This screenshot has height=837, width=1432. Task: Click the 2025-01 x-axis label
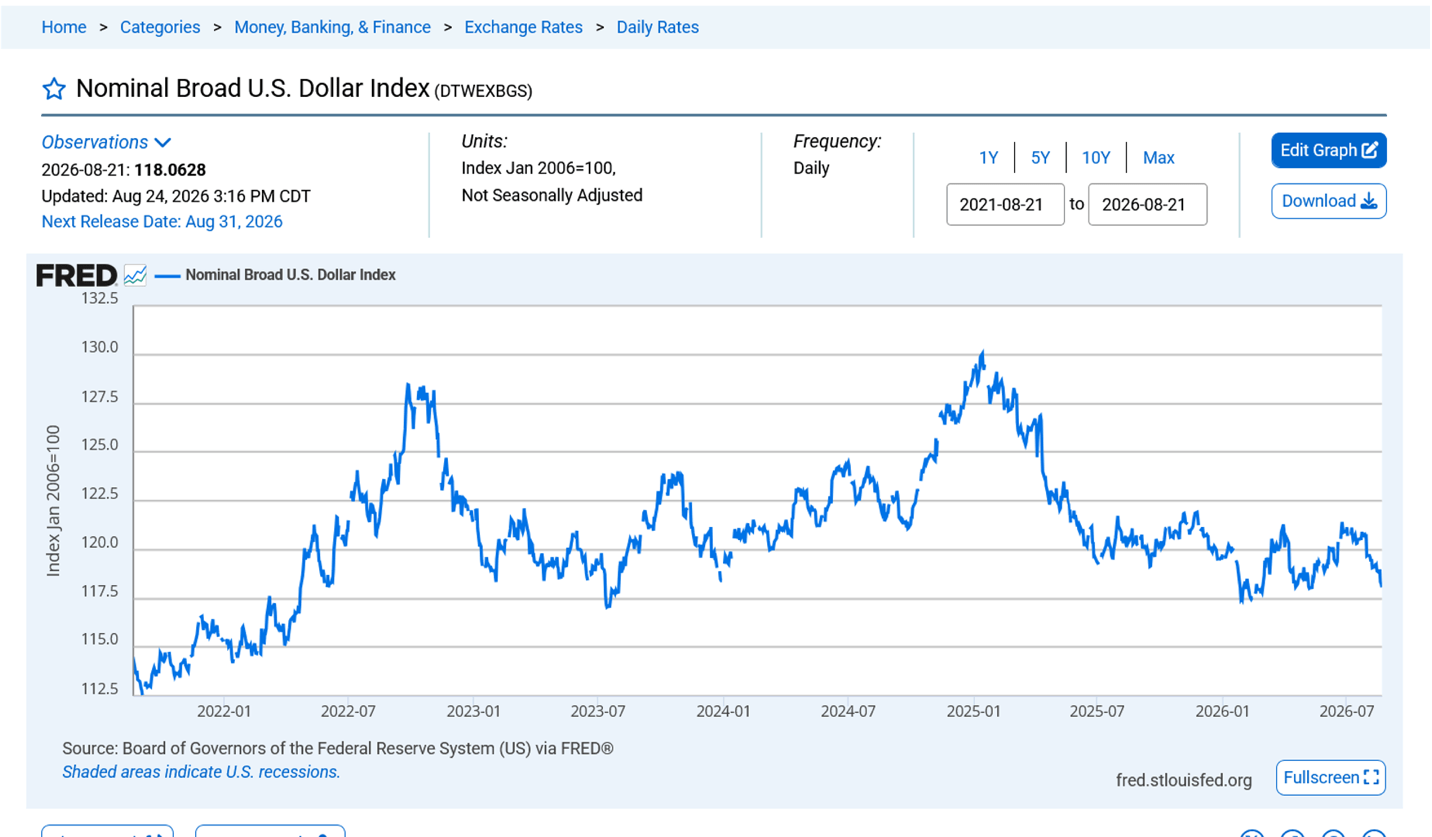coord(974,711)
